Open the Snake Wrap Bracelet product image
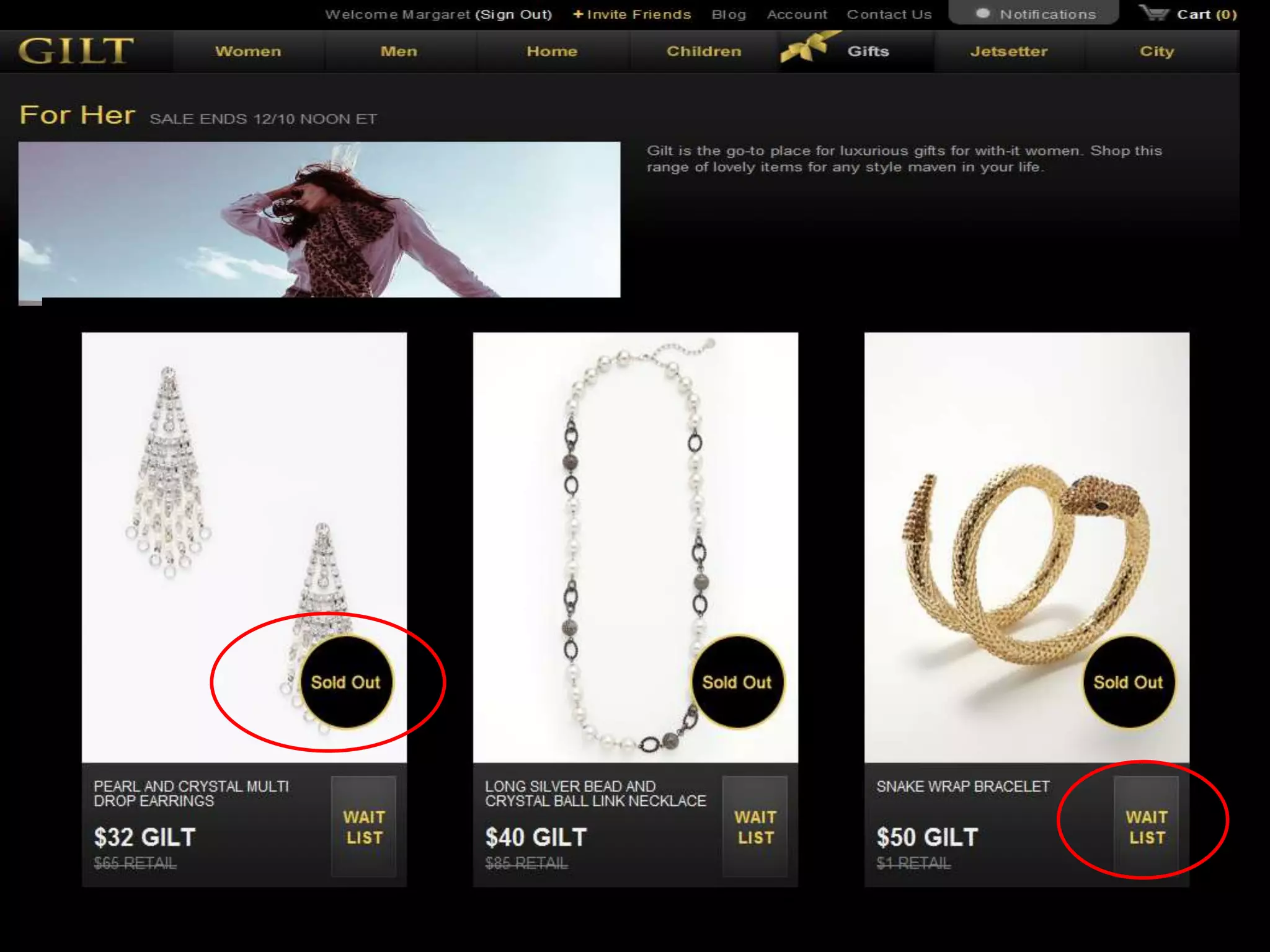This screenshot has height=952, width=1270. [1027, 547]
